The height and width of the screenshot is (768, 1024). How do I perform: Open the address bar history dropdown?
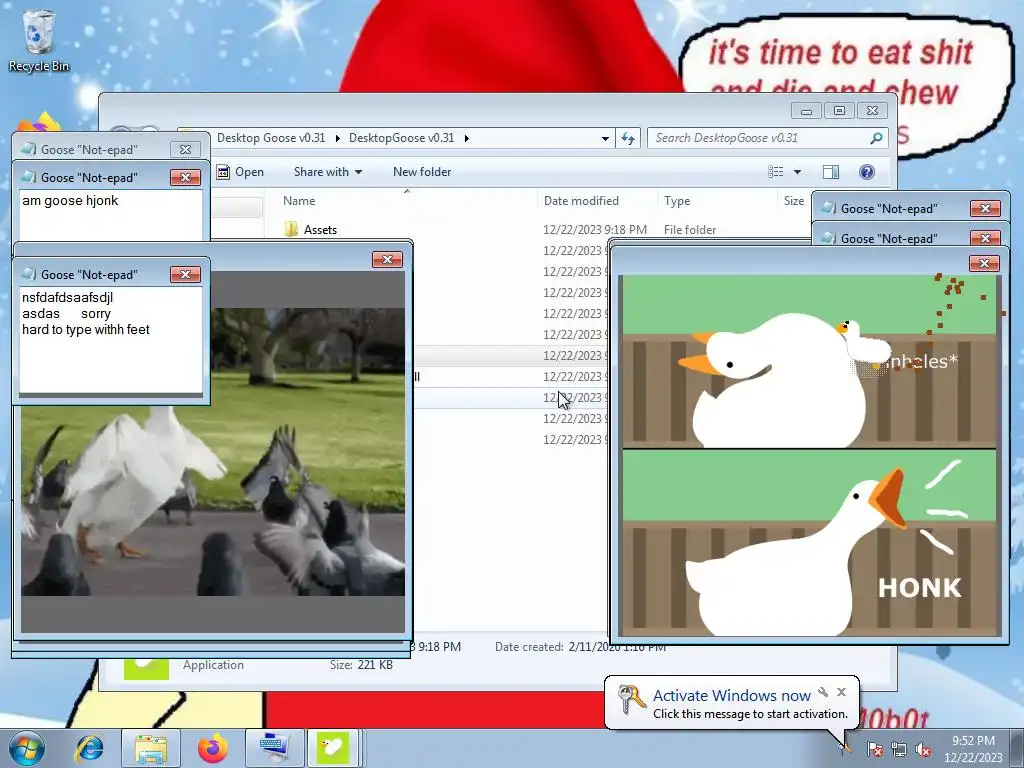pos(605,138)
